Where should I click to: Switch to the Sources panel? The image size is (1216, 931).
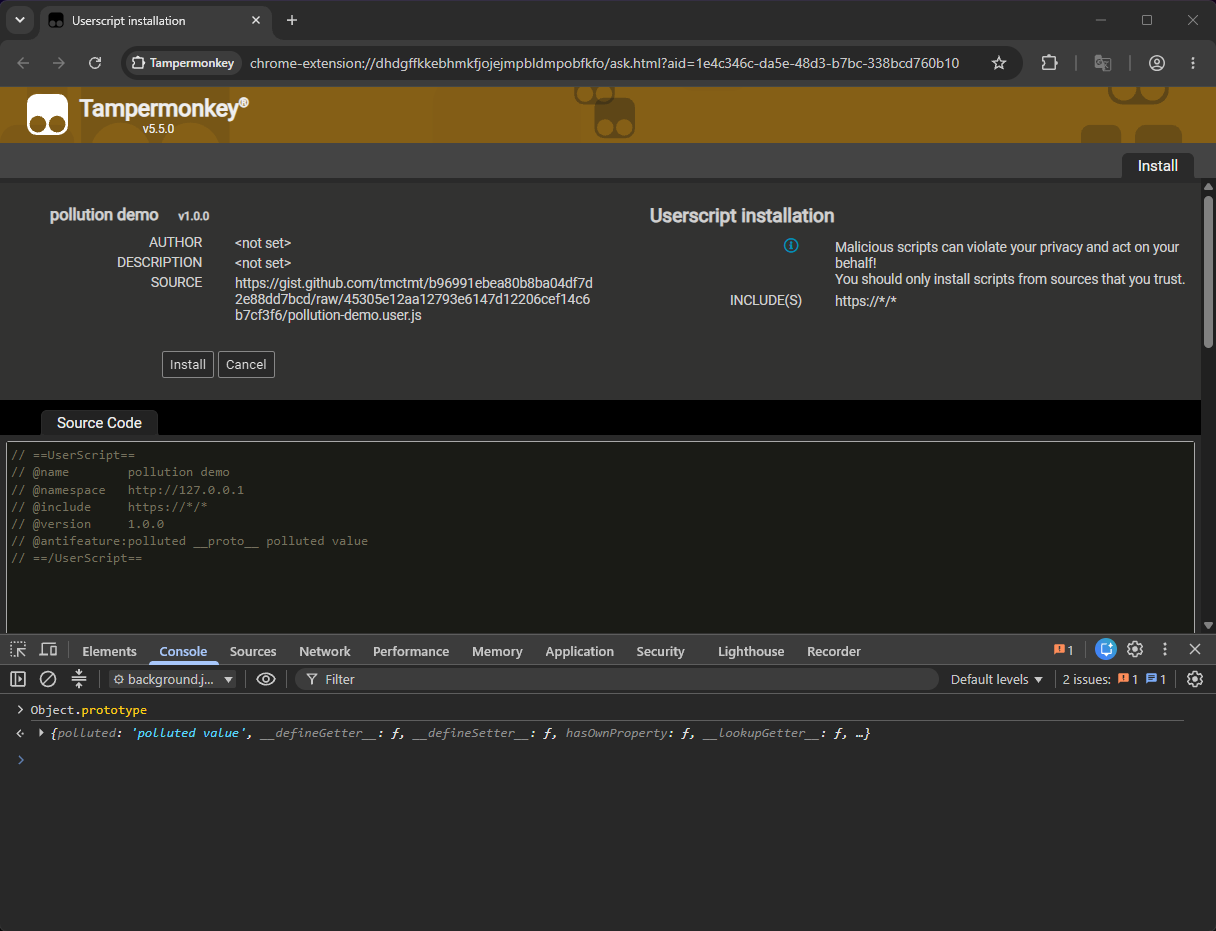pyautogui.click(x=253, y=651)
